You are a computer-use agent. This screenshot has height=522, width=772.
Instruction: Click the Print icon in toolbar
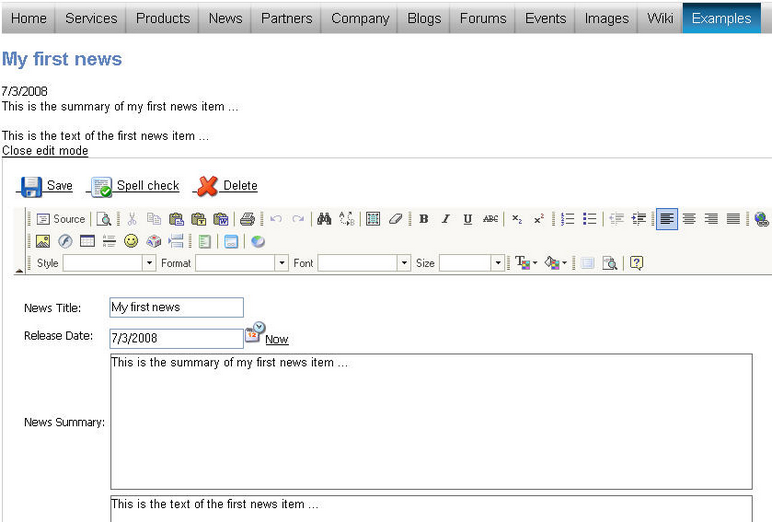coord(247,219)
